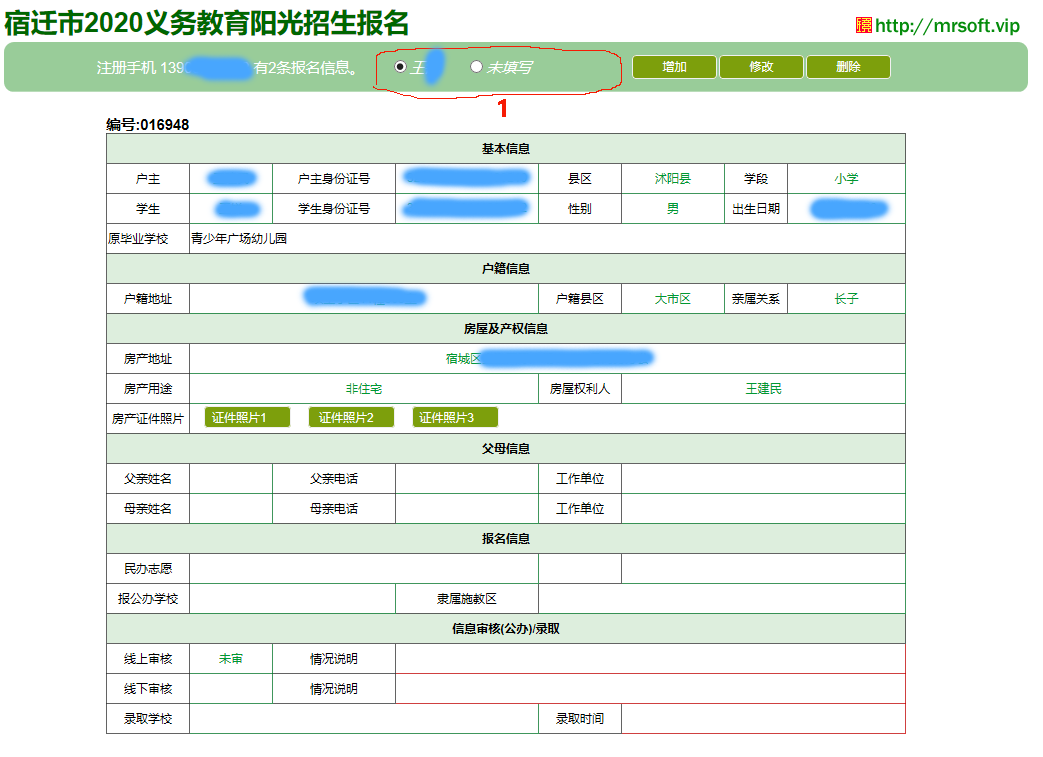This screenshot has height=757, width=1043.
Task: Select the 未填写 radio option
Action: (476, 67)
